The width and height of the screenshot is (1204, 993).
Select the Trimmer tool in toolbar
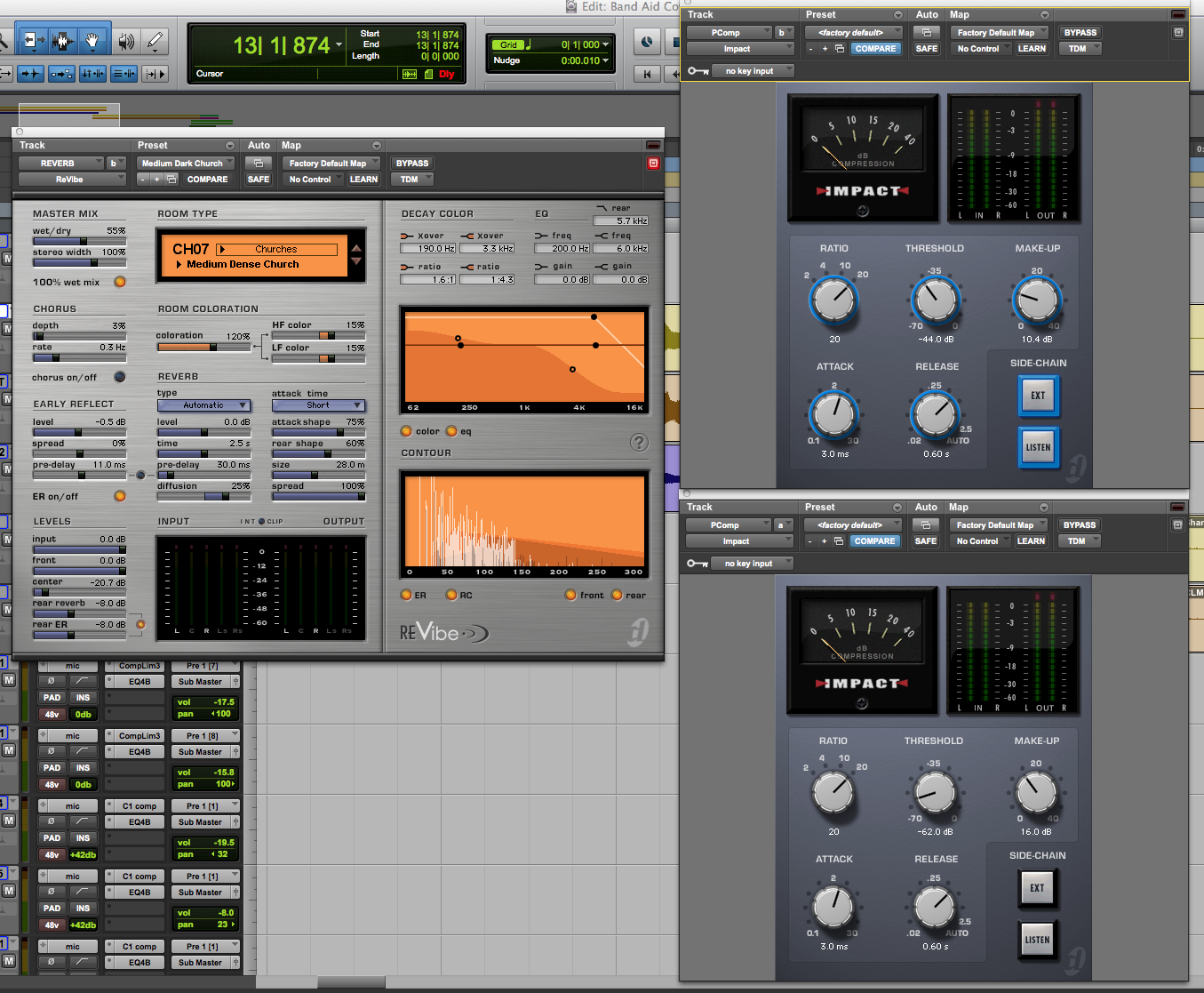35,41
